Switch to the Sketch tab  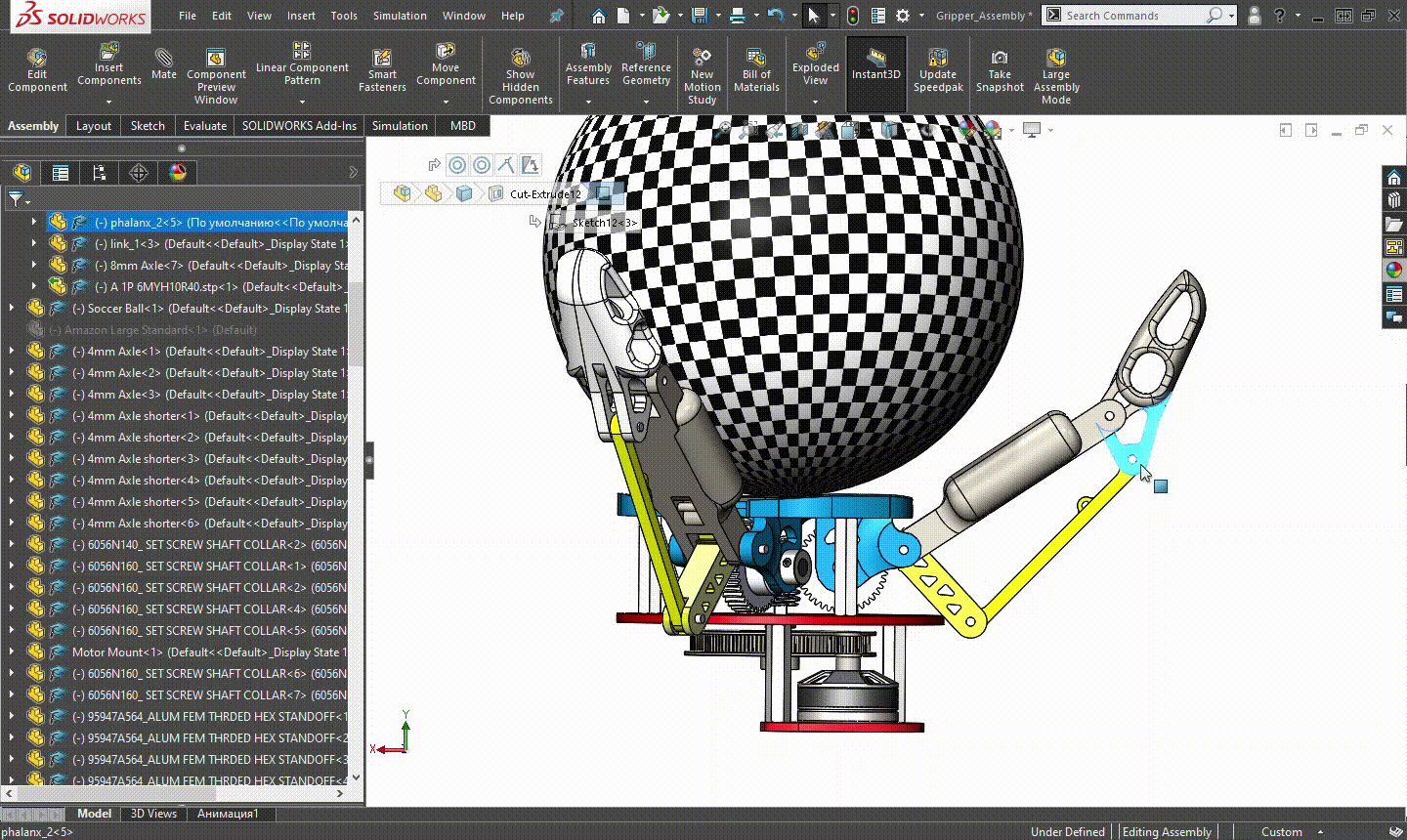pos(148,125)
